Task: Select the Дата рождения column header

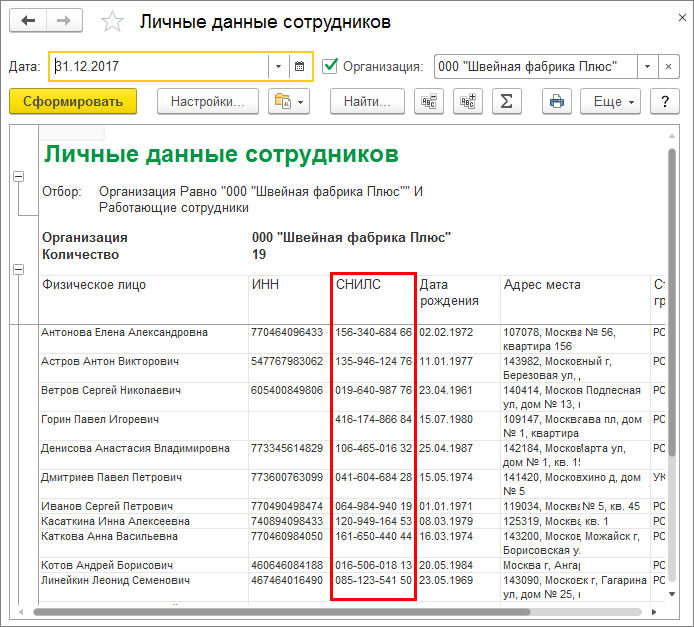Action: pos(458,300)
